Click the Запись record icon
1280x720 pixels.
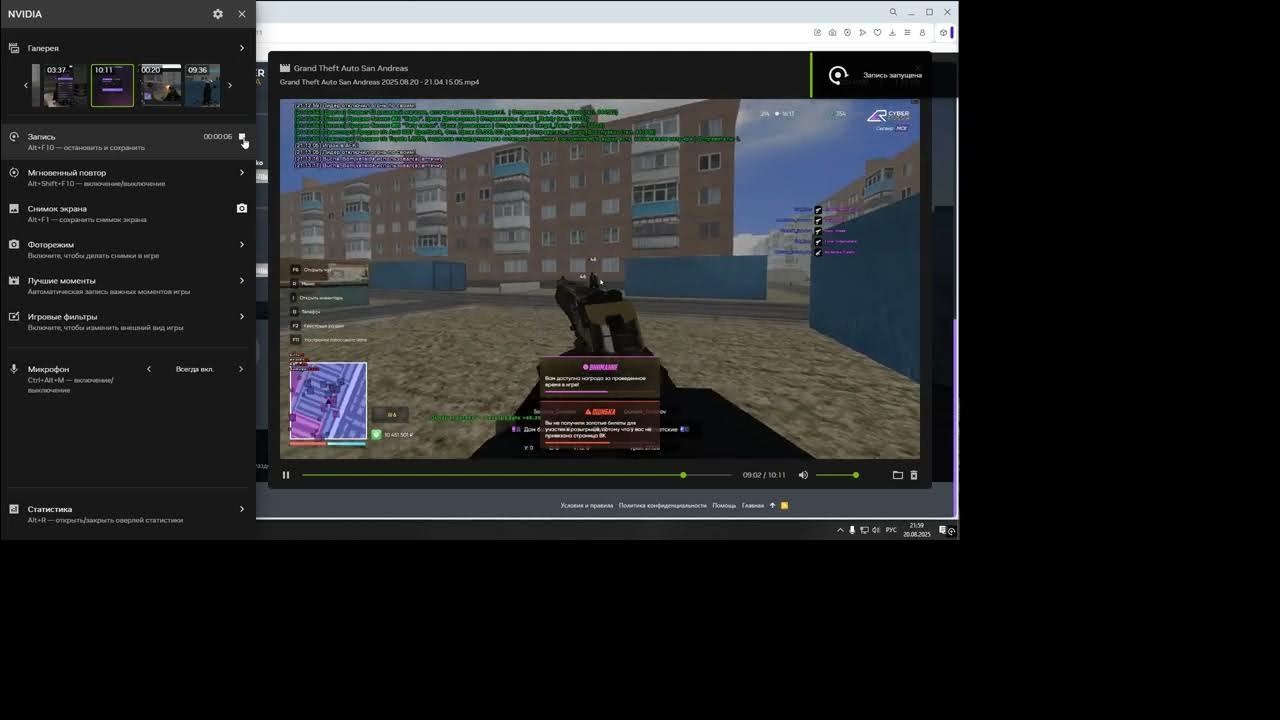pyautogui.click(x=14, y=137)
